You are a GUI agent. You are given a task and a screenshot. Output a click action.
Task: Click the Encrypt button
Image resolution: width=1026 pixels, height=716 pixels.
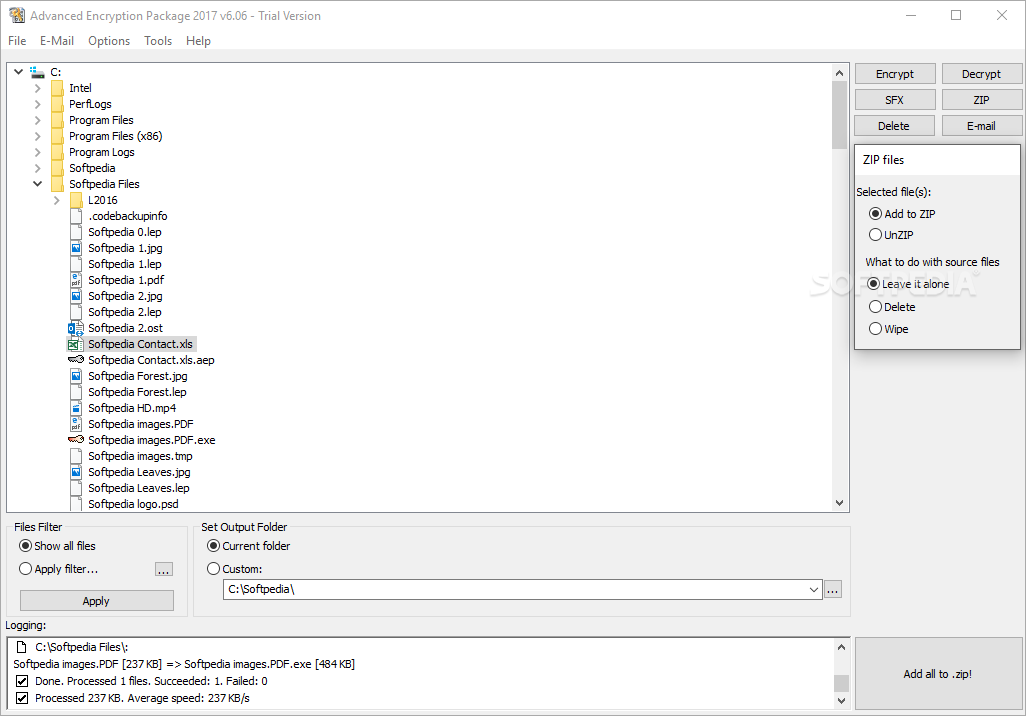pos(895,74)
